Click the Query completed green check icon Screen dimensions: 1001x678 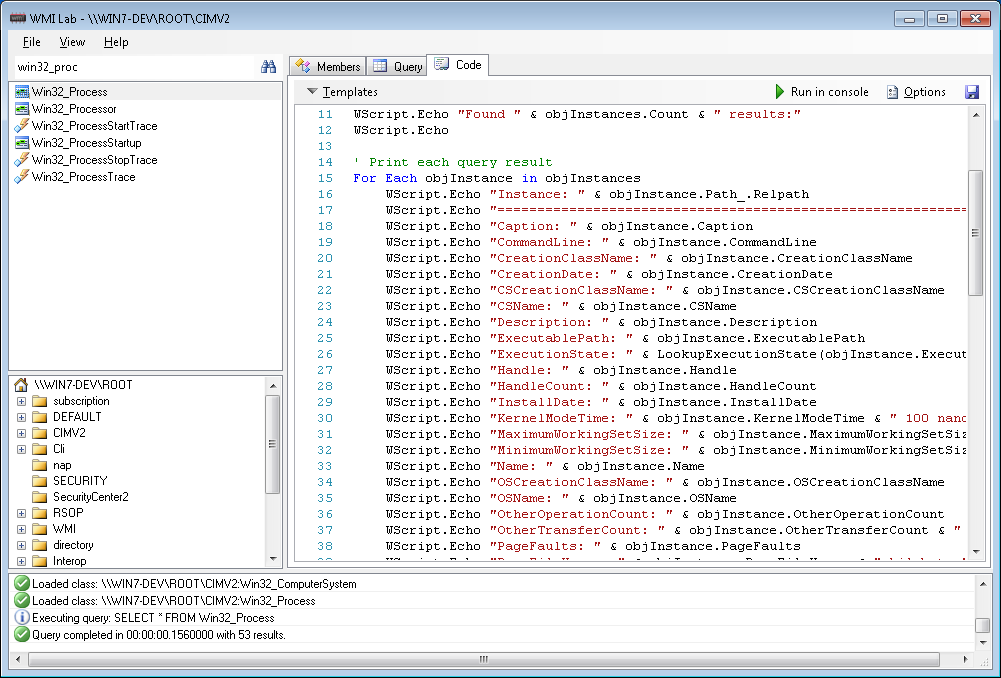22,635
